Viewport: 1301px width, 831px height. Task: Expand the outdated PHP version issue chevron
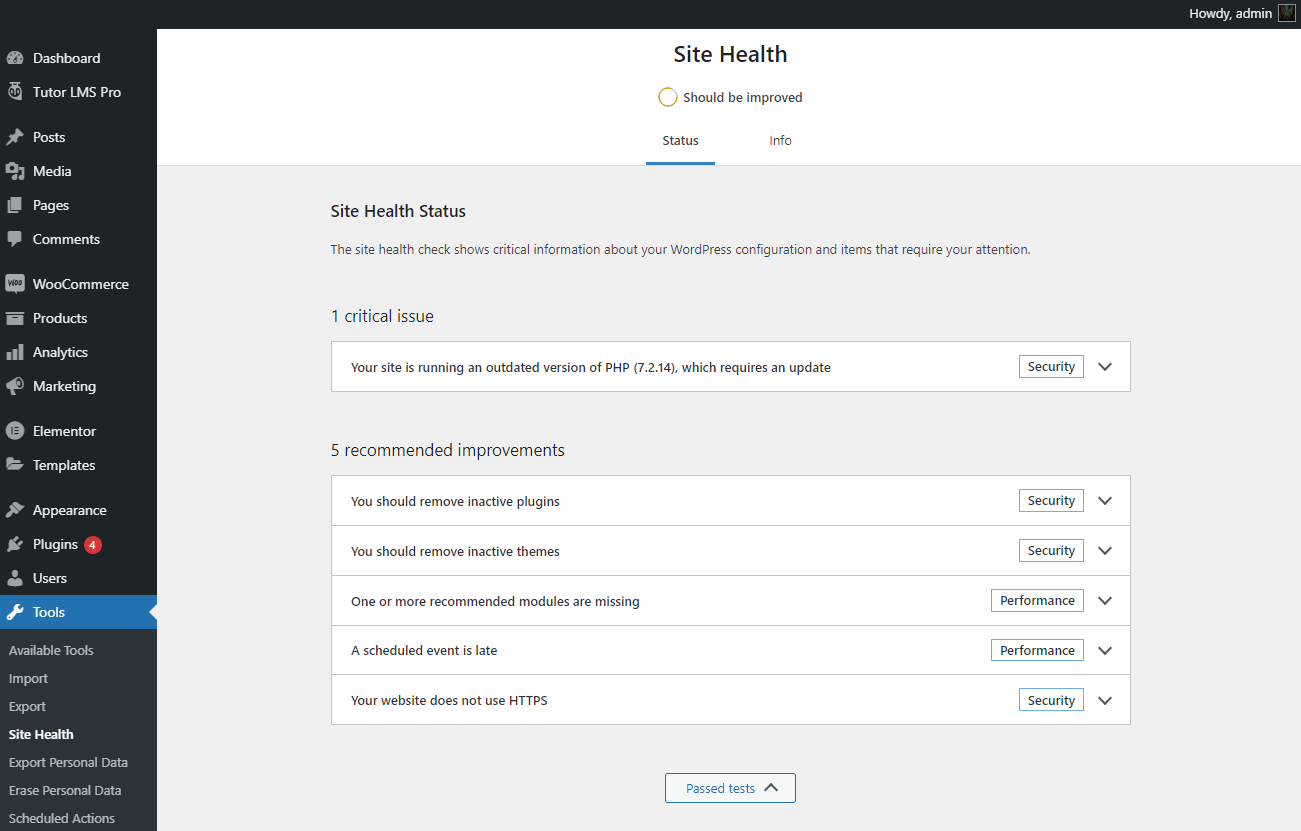pyautogui.click(x=1105, y=367)
